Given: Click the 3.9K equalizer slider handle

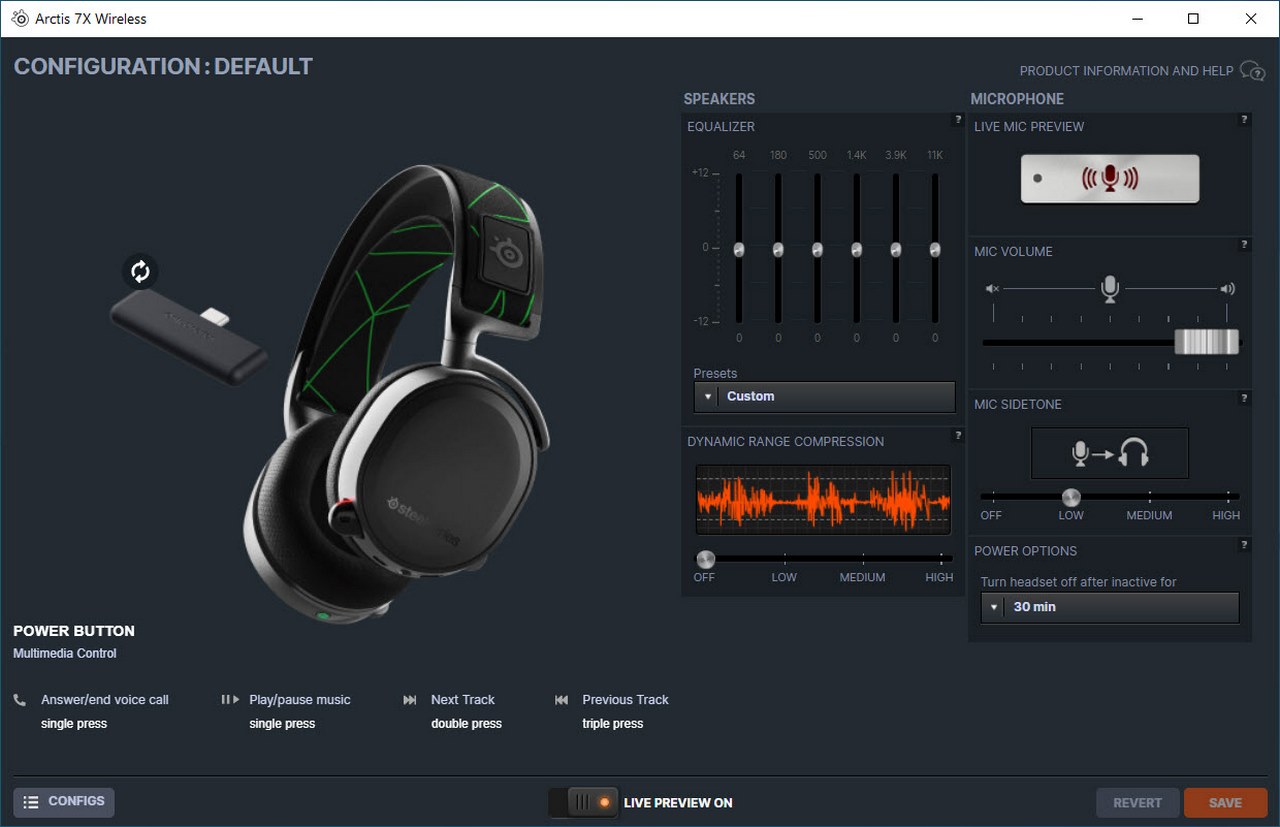Looking at the screenshot, I should (x=896, y=250).
